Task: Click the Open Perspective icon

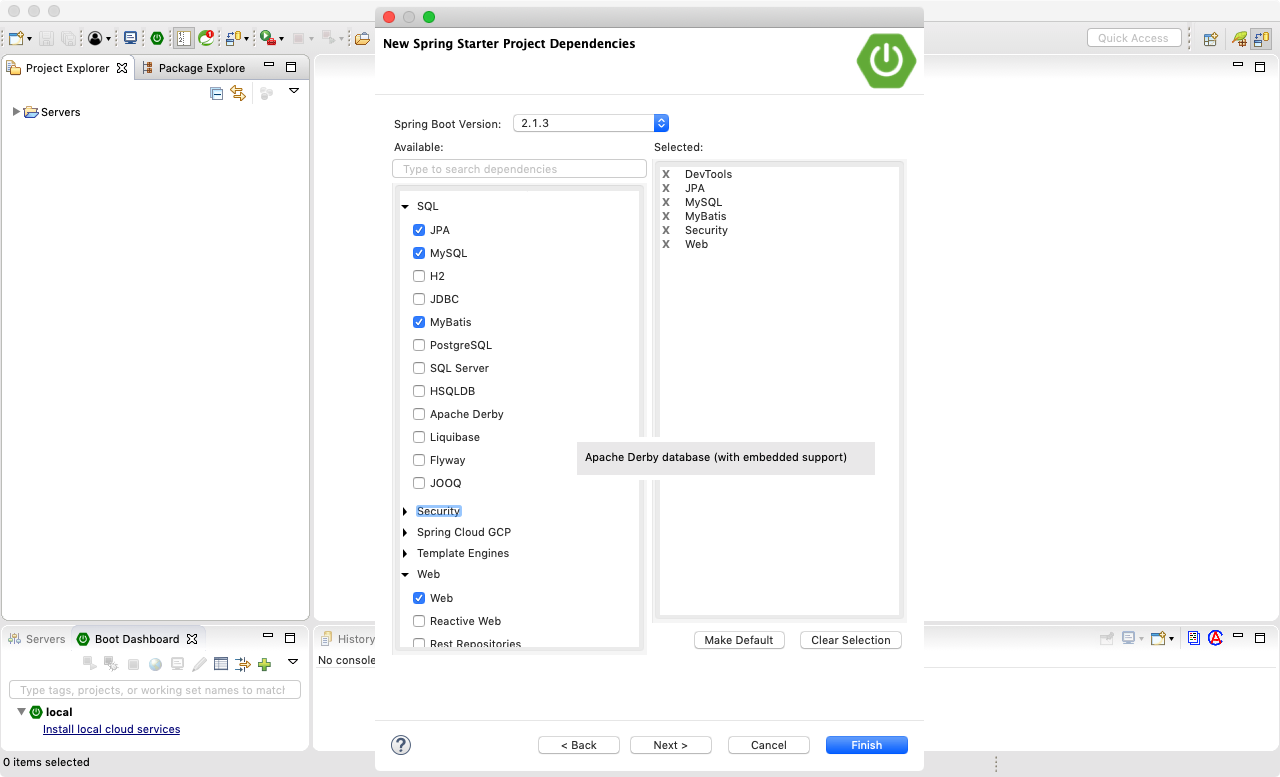Action: [1210, 39]
